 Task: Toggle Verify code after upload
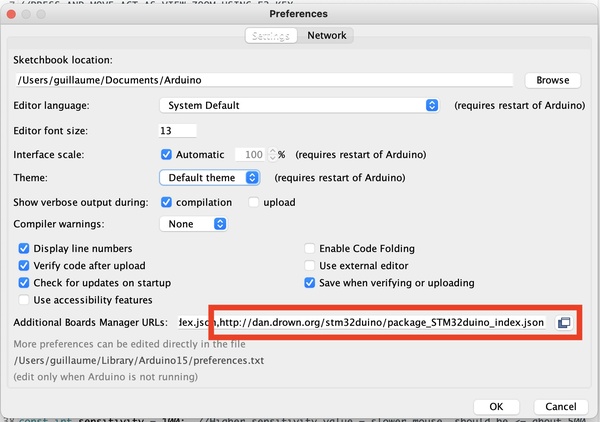[24, 265]
